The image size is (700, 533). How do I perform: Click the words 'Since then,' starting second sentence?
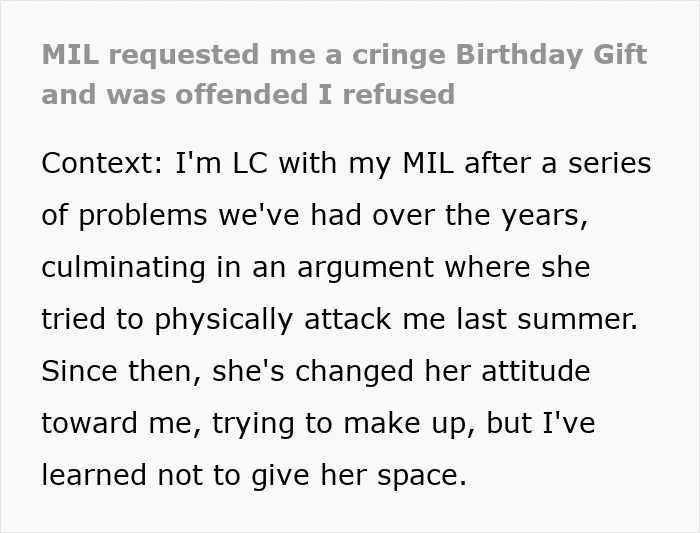pos(121,371)
